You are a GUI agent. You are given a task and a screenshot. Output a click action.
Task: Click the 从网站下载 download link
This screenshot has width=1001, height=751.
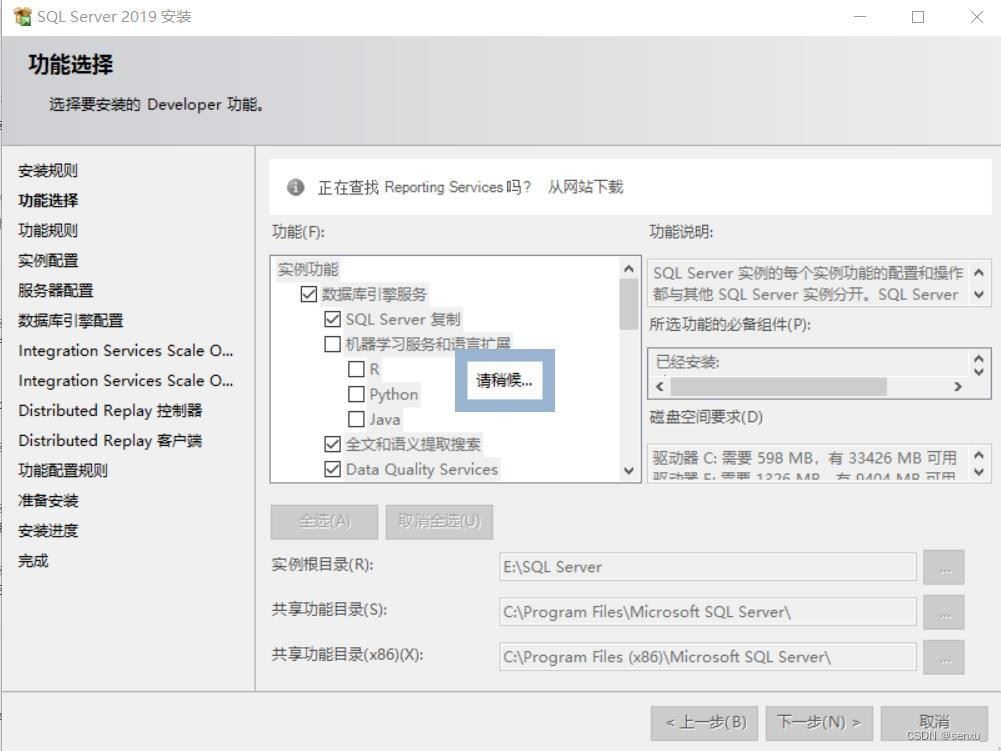[585, 187]
